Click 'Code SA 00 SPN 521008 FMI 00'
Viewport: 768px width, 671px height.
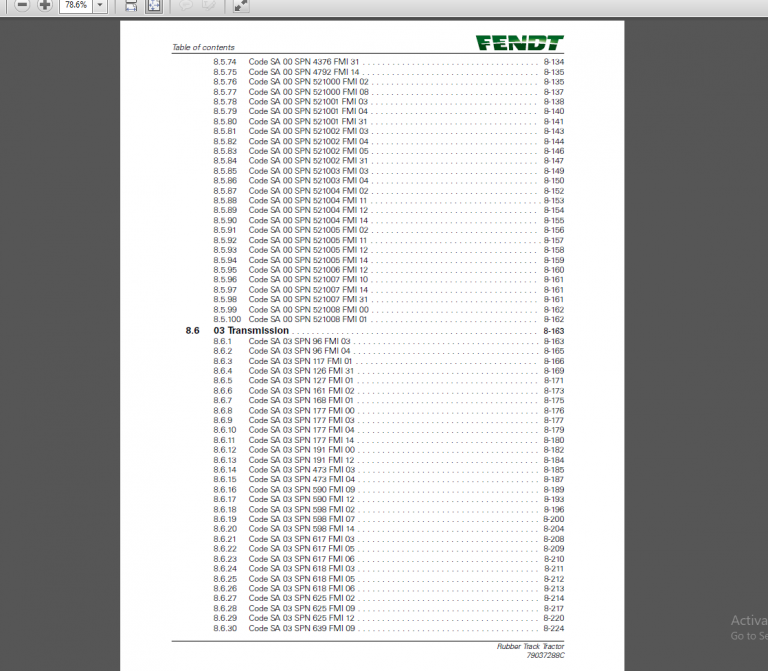click(x=308, y=310)
